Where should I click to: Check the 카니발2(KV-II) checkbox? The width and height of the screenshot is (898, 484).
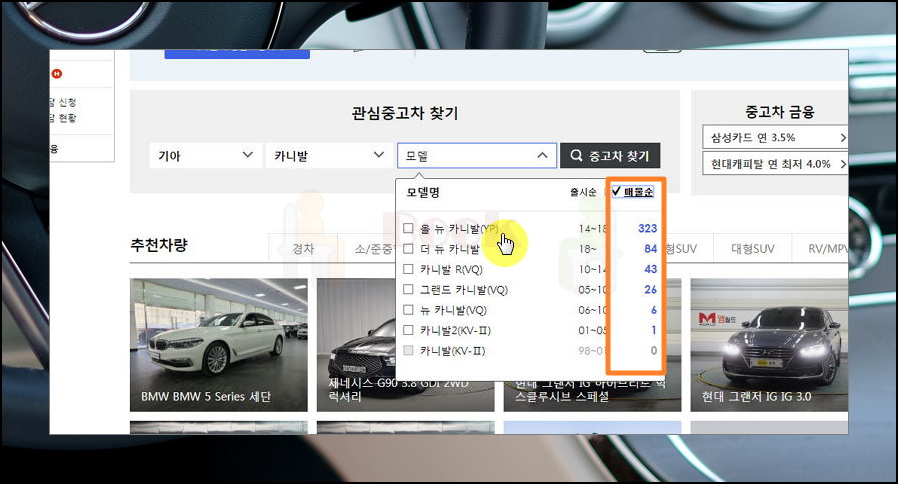click(x=408, y=330)
